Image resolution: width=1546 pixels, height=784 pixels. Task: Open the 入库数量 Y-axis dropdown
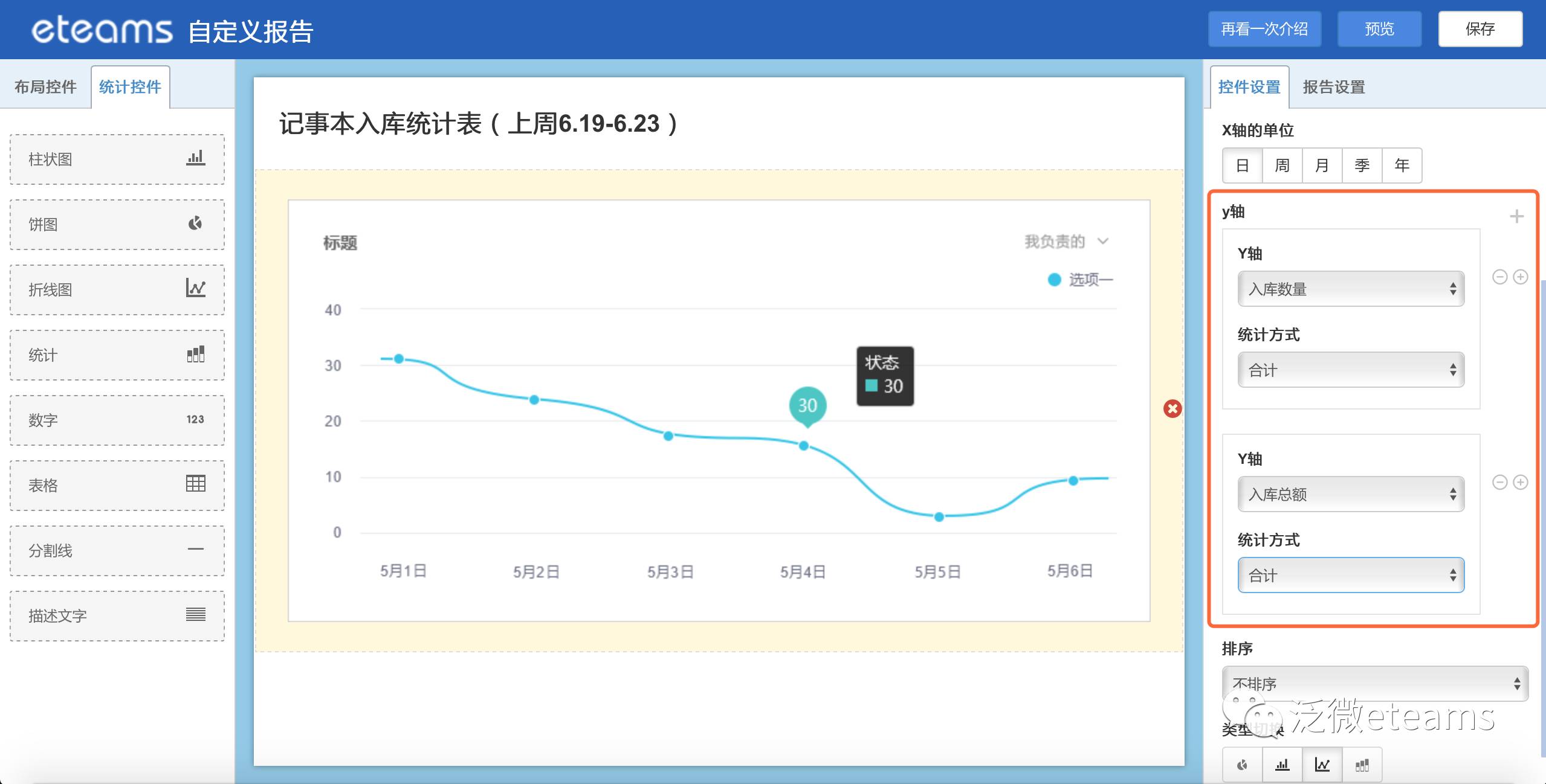(x=1351, y=289)
